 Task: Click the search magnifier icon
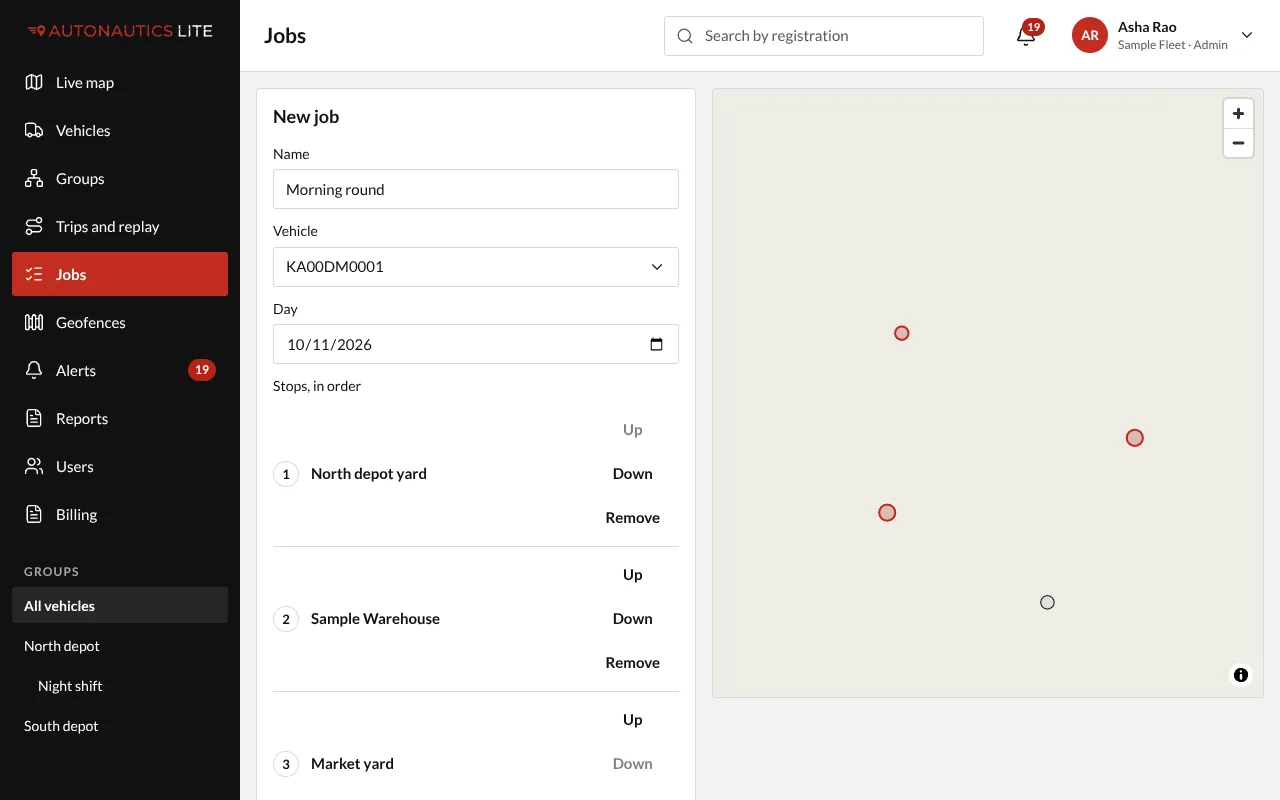[x=685, y=36]
